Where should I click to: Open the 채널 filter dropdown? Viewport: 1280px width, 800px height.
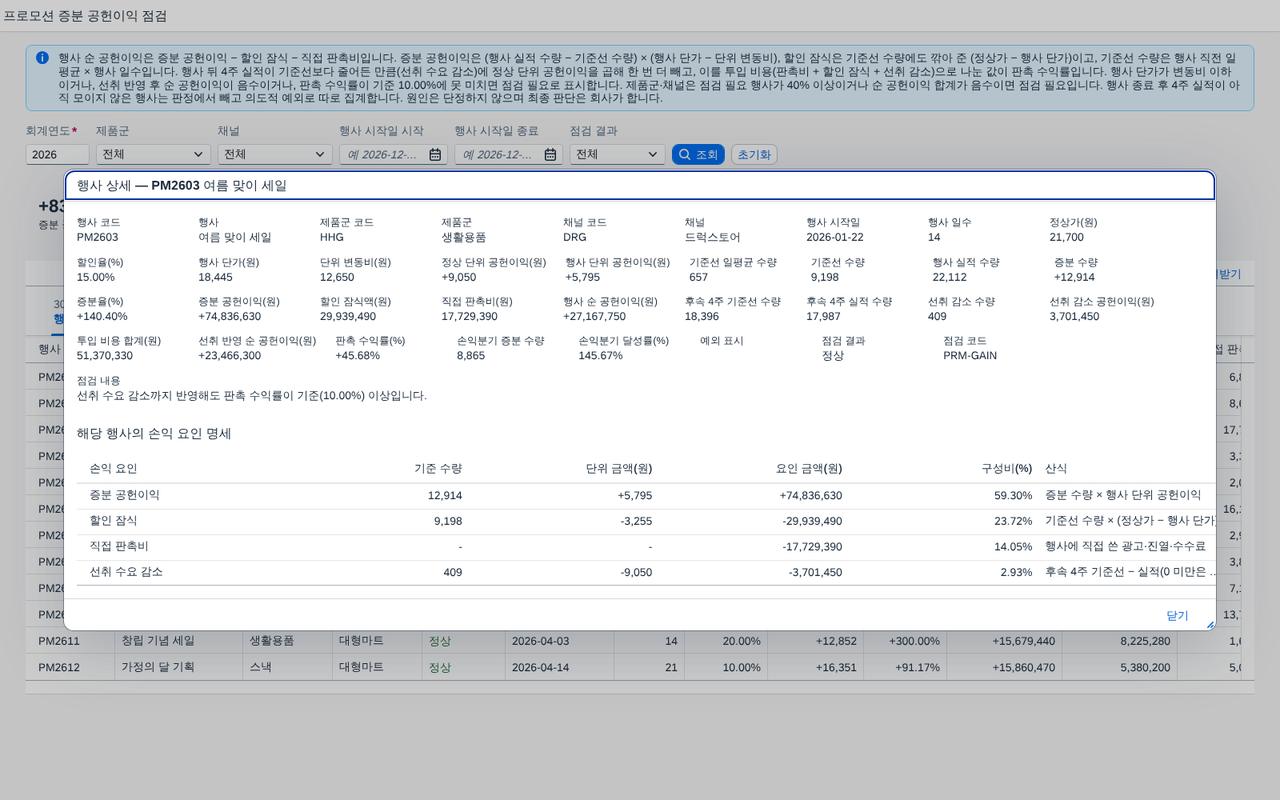(275, 155)
